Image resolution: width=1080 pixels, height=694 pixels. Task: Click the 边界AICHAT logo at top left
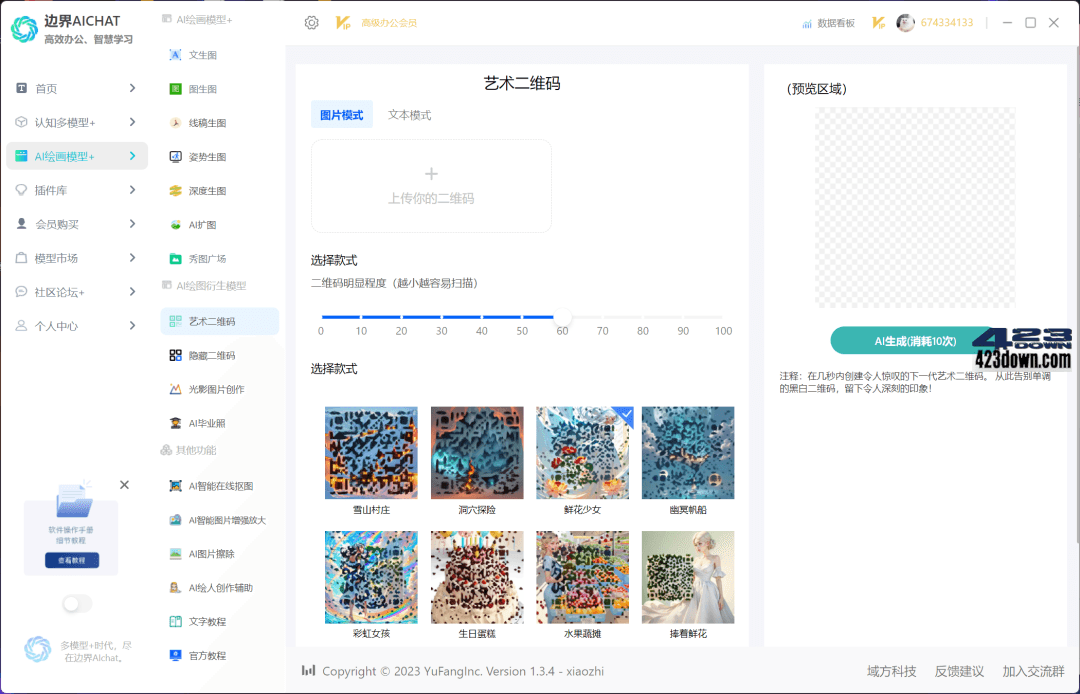(24, 29)
